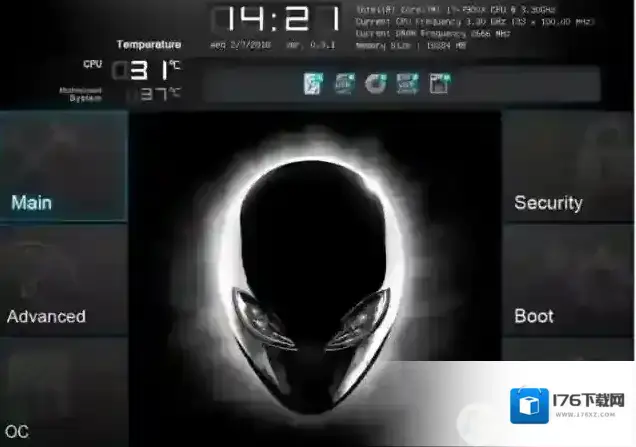
Task: Click the round disc drive icon
Action: point(375,84)
